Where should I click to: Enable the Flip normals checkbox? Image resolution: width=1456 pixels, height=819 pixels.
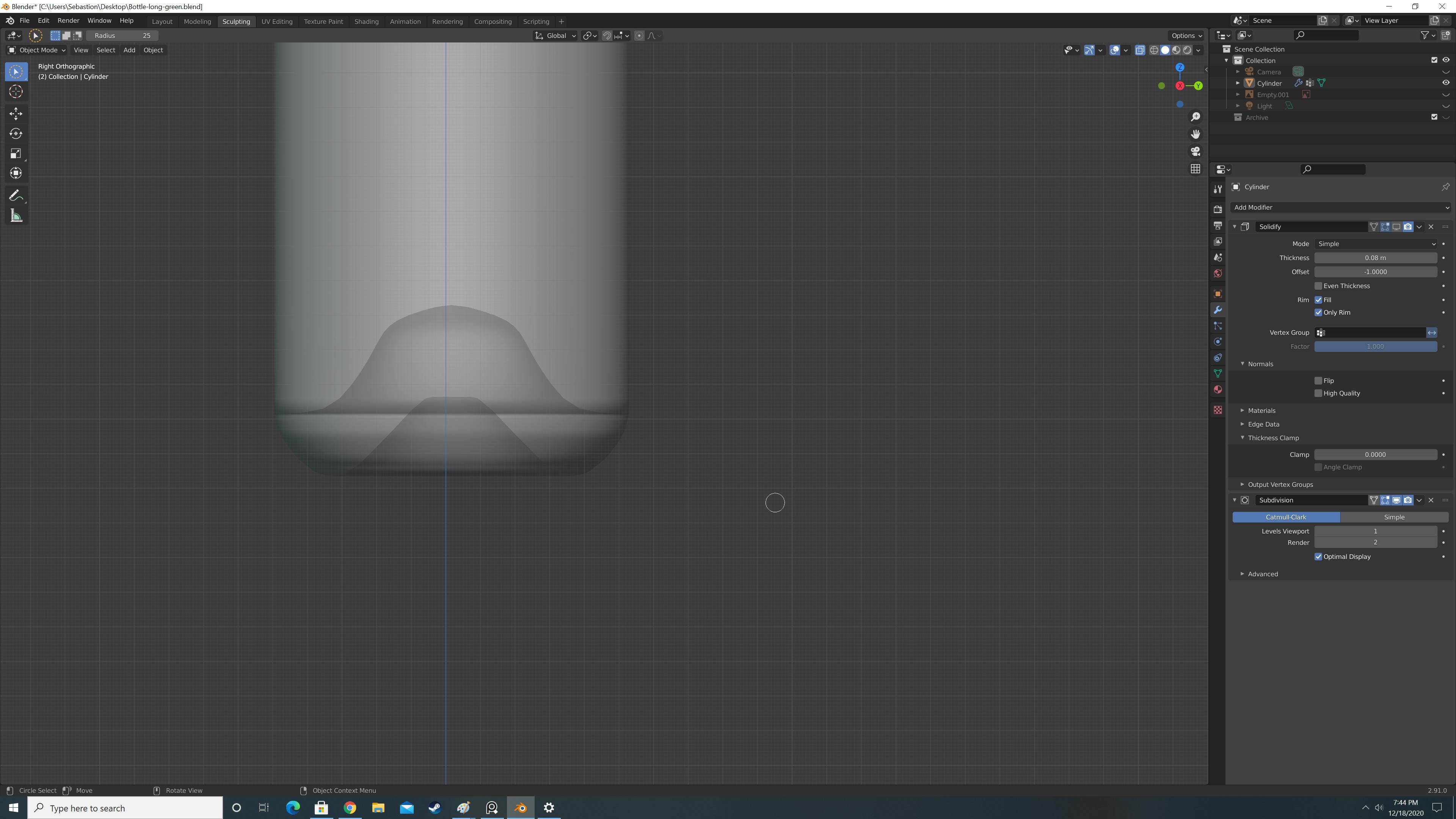[x=1318, y=381]
